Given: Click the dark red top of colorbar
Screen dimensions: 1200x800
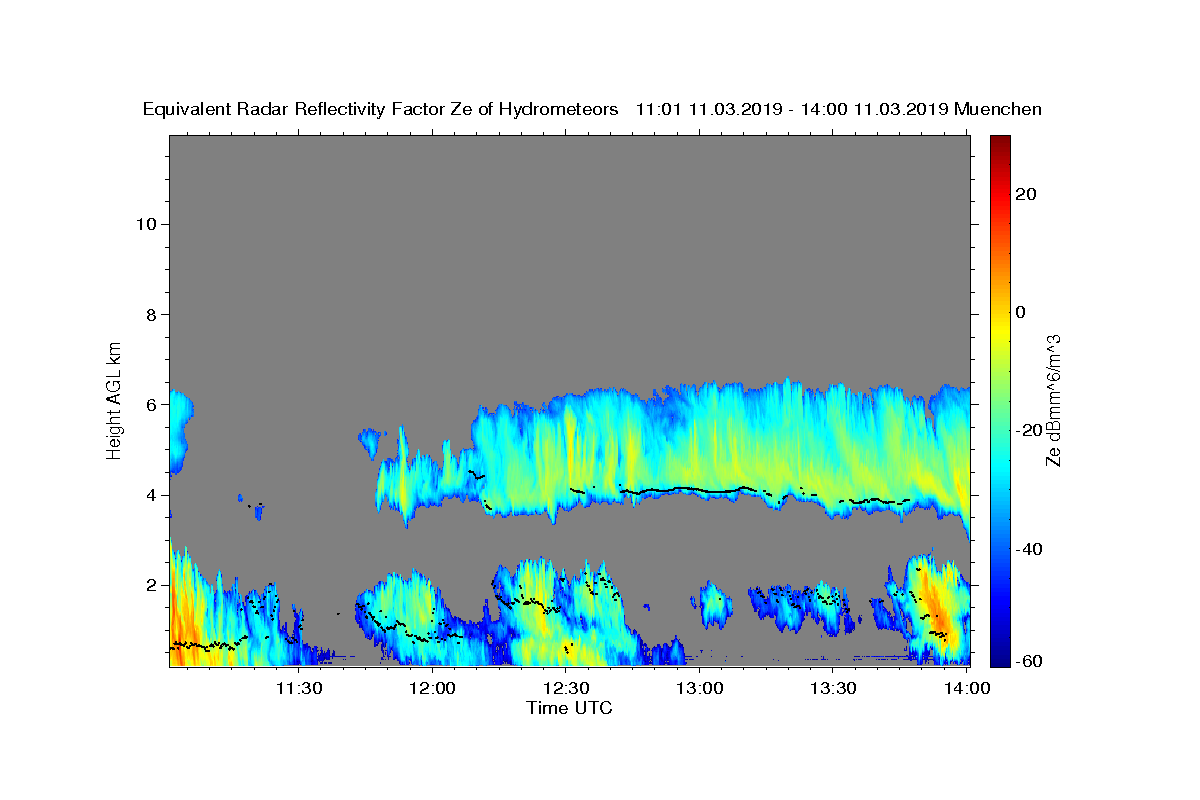Looking at the screenshot, I should pos(1000,143).
